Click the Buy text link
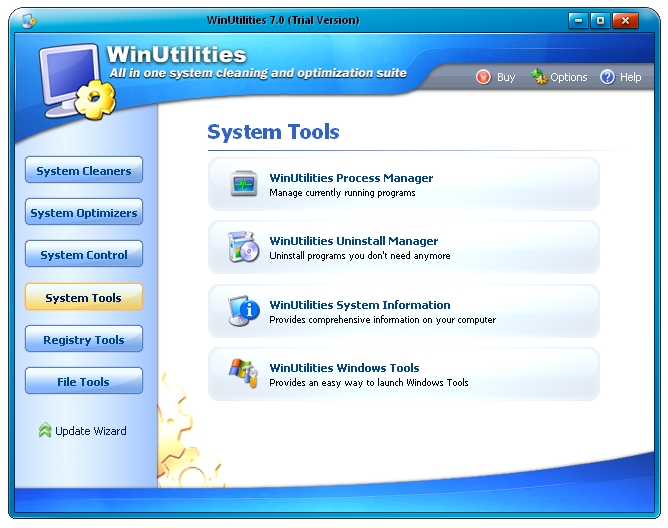Image resolution: width=668 pixels, height=528 pixels. point(506,78)
